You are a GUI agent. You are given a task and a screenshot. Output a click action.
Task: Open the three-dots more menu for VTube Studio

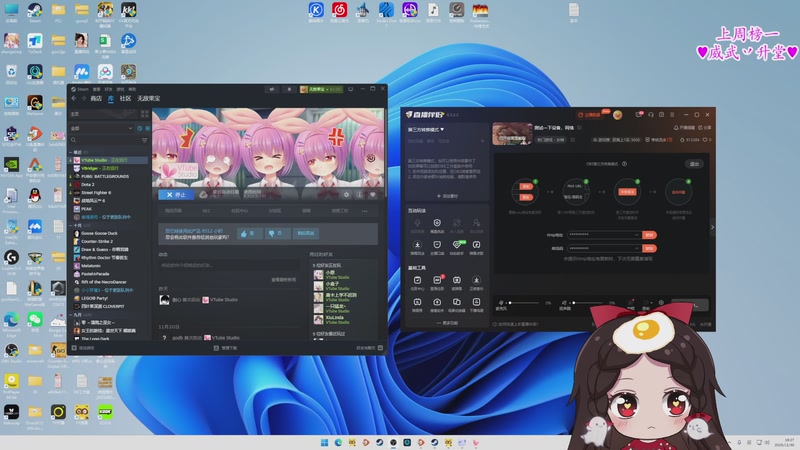364,211
